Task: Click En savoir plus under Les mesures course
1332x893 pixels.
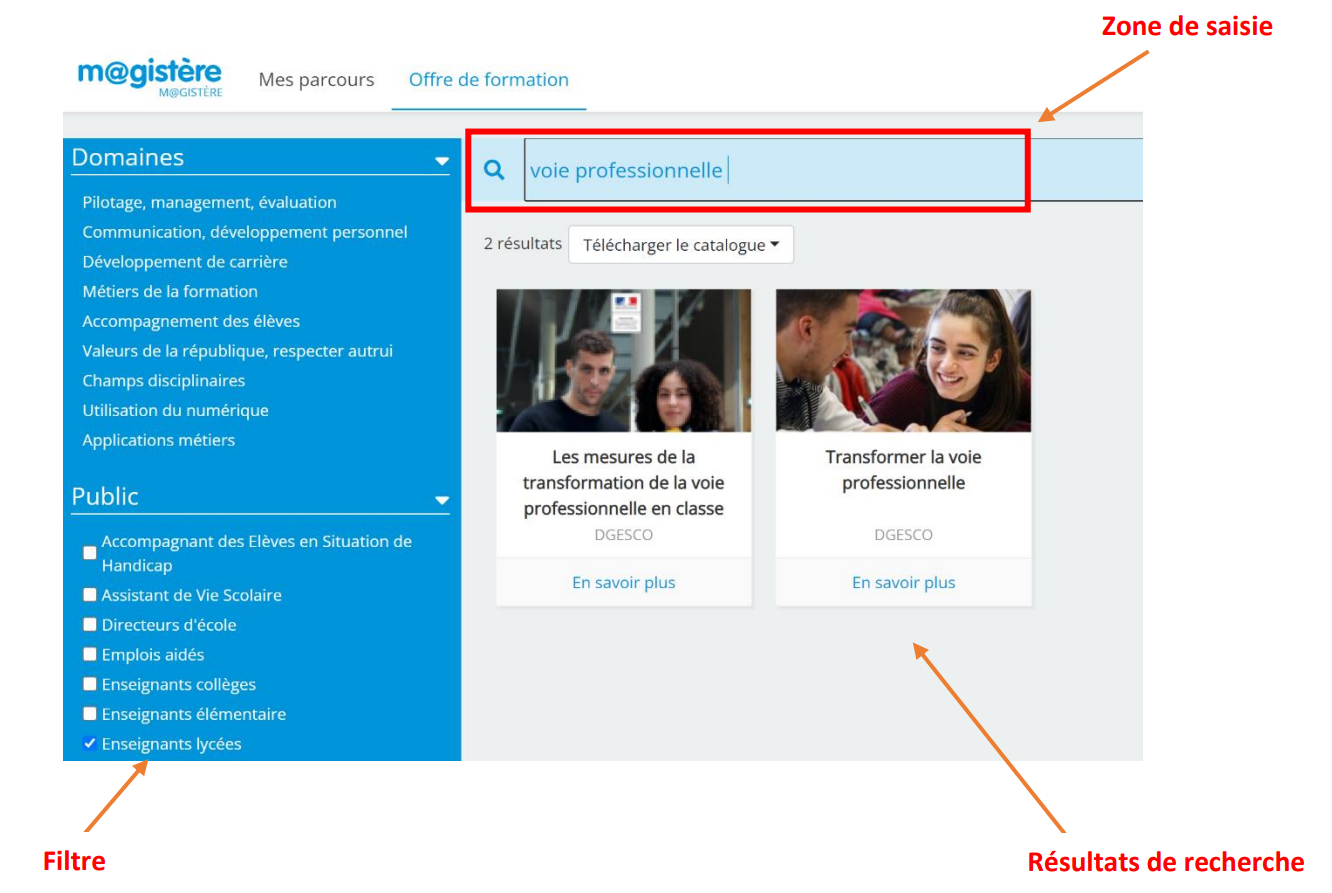Action: [x=623, y=582]
